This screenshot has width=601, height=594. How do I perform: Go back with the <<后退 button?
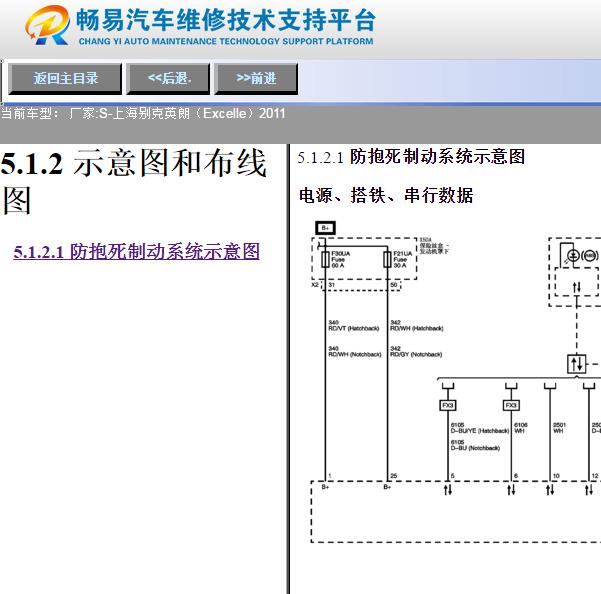click(169, 79)
